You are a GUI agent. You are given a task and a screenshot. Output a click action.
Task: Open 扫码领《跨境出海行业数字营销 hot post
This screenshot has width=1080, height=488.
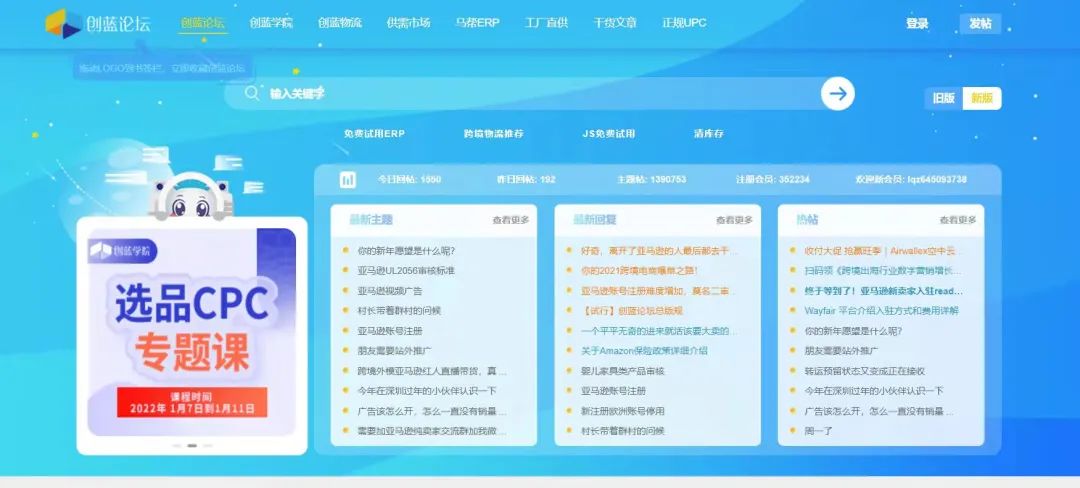click(x=883, y=270)
